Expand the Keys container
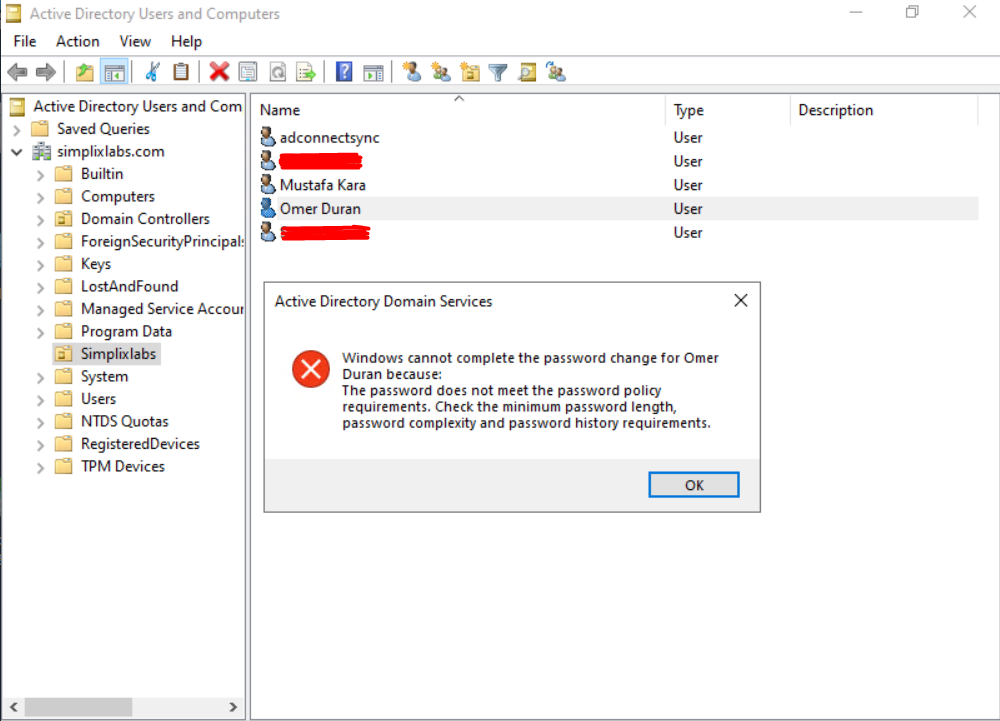Screen dimensions: 1000x721 pyautogui.click(x=41, y=265)
